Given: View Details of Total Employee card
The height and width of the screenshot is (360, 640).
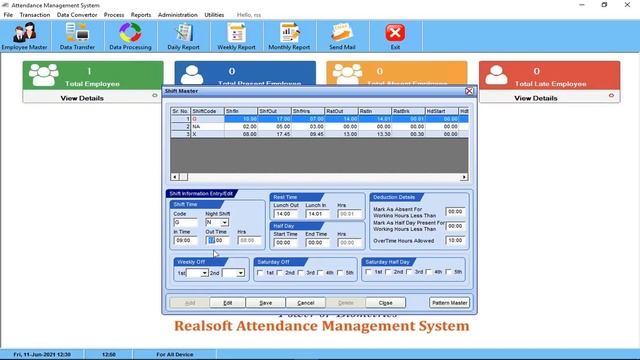Looking at the screenshot, I should (82, 98).
